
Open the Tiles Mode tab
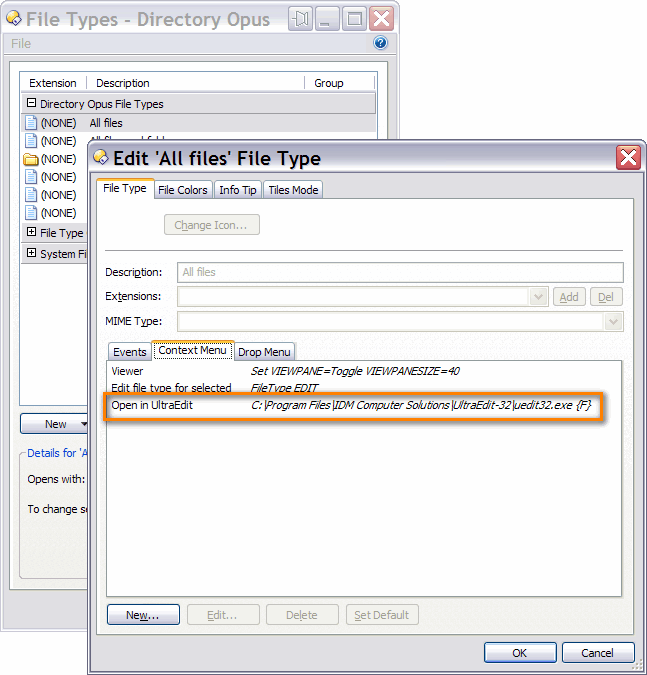(292, 190)
